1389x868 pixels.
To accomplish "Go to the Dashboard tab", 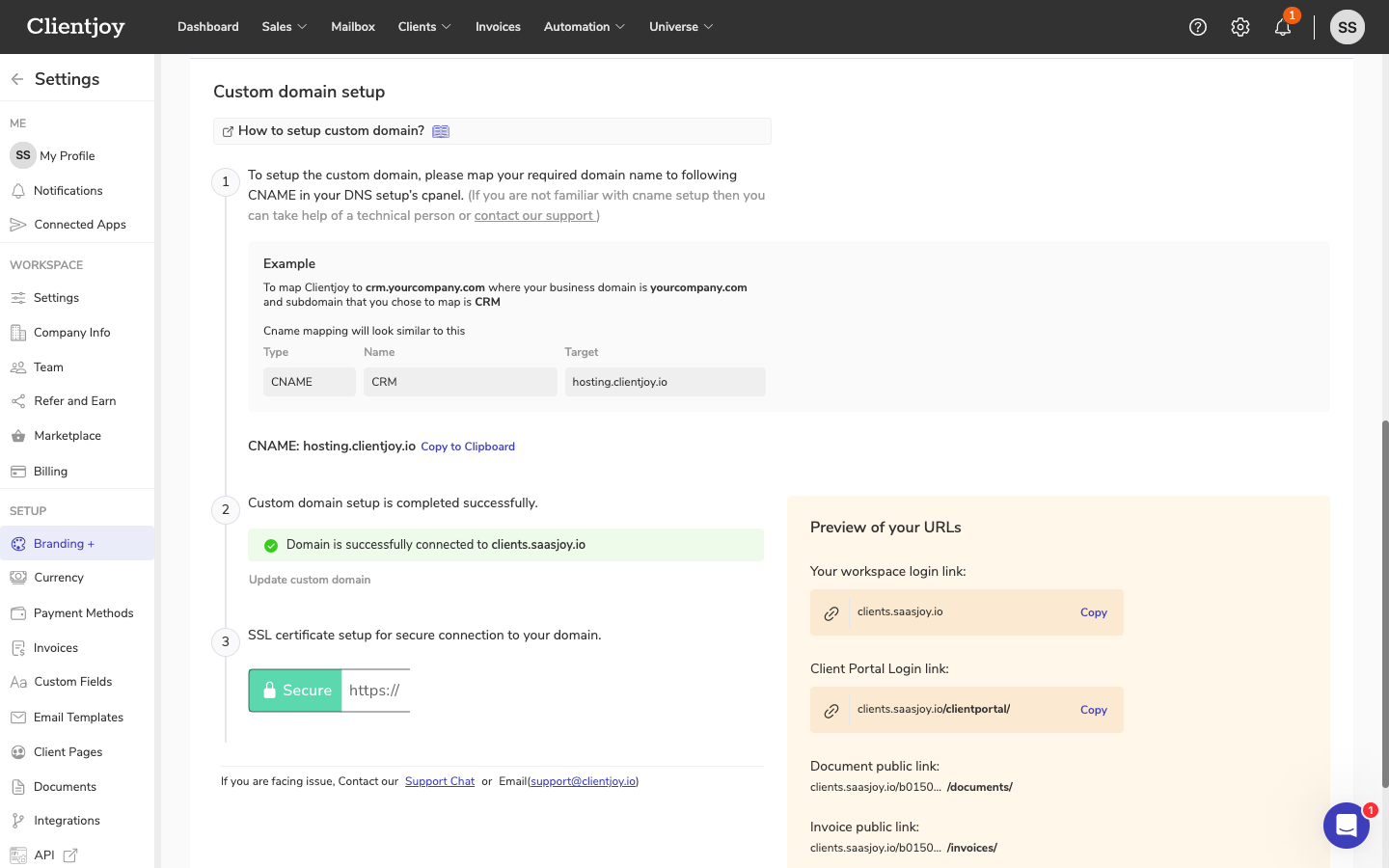I will [x=207, y=26].
